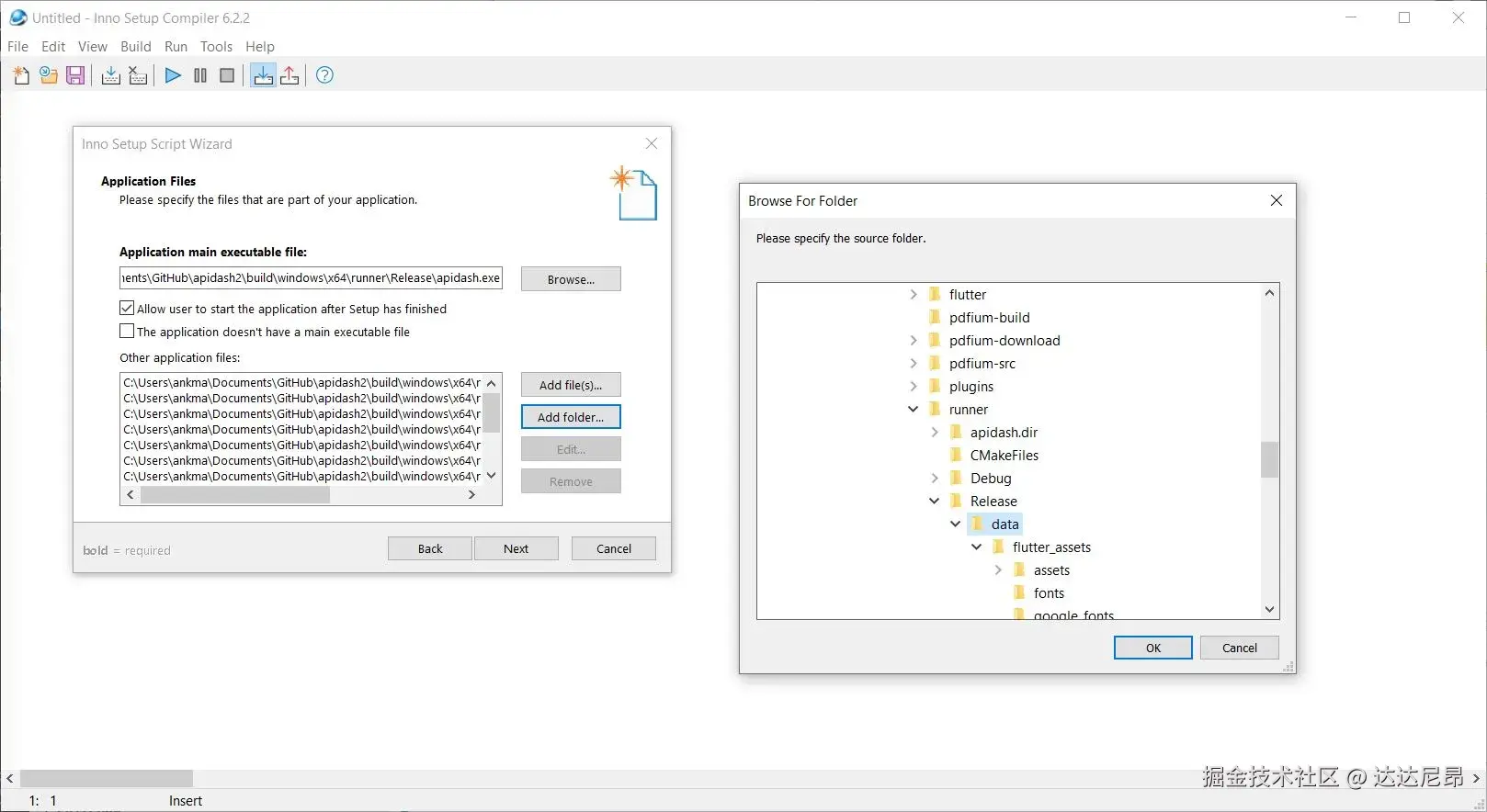Click the folder icon beside pdfium-build
Viewport: 1487px width, 812px height.
(935, 317)
